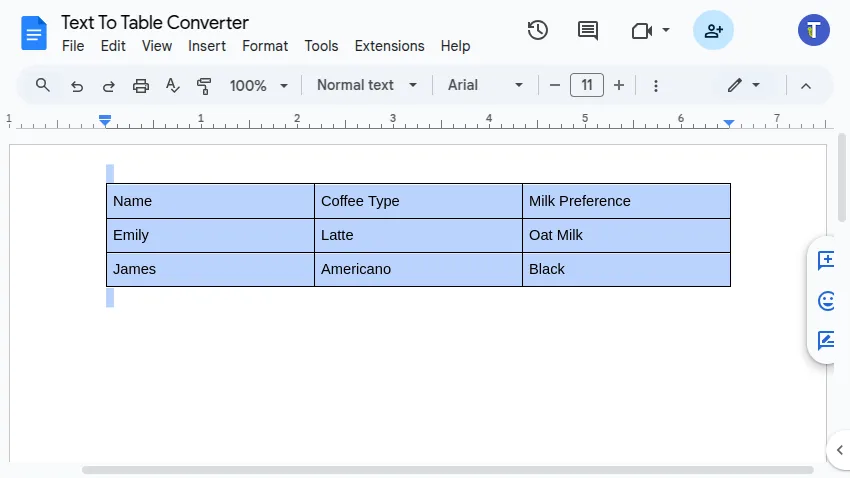
Task: Select the paint format roller icon
Action: 205,86
